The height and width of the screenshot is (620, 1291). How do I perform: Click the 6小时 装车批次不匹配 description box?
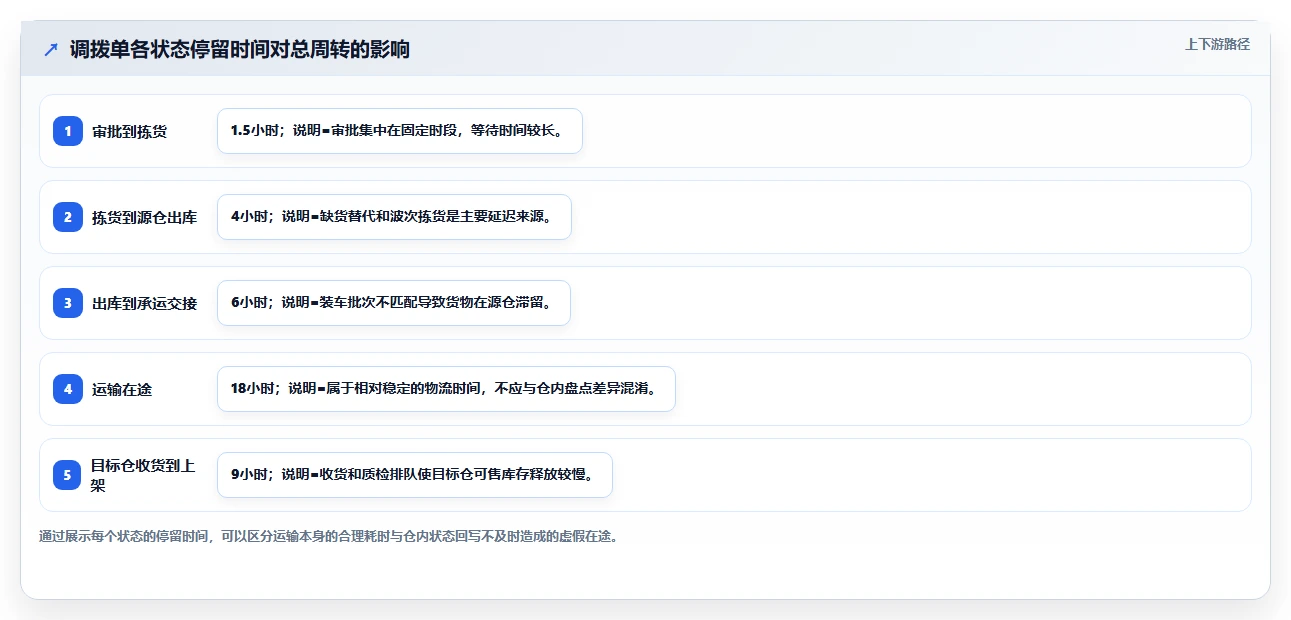pos(394,303)
